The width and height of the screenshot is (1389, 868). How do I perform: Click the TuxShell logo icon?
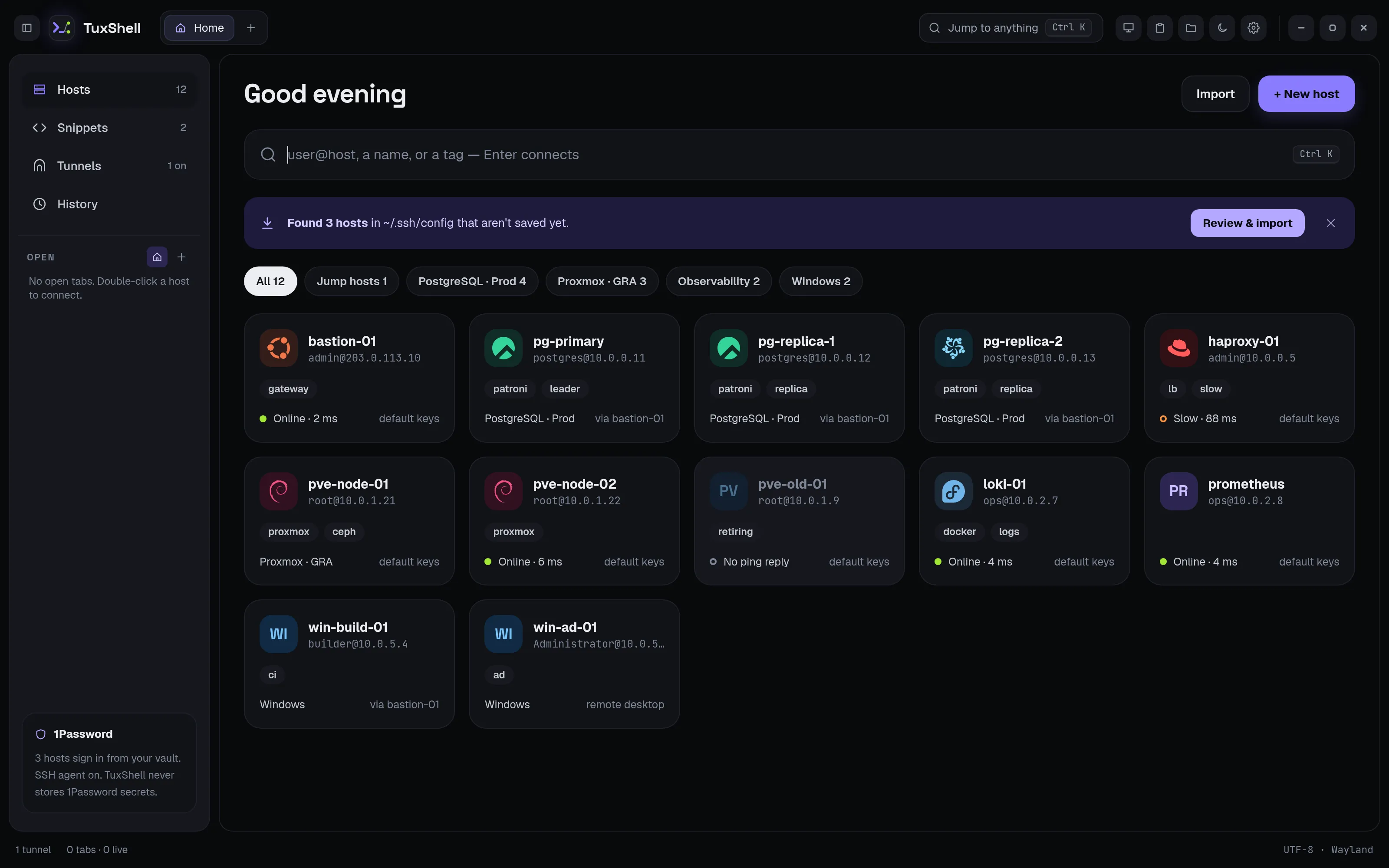[61, 27]
